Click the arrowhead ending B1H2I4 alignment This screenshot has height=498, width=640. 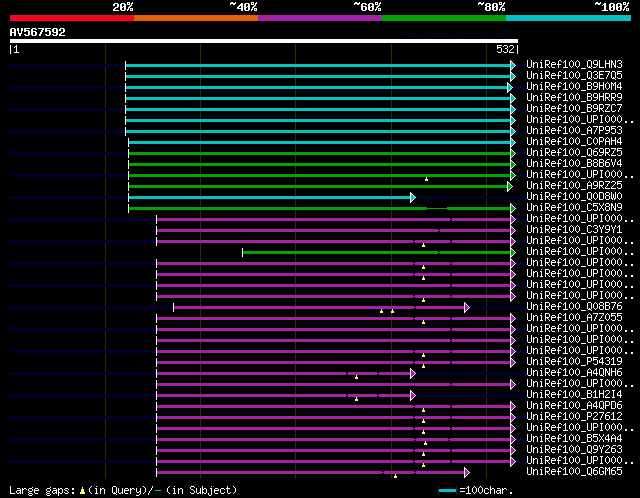point(413,396)
